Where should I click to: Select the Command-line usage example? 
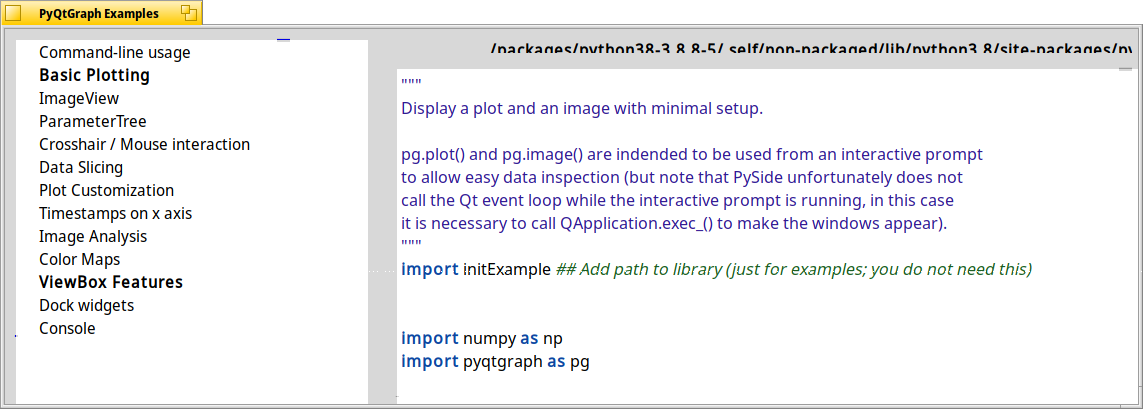[x=114, y=52]
